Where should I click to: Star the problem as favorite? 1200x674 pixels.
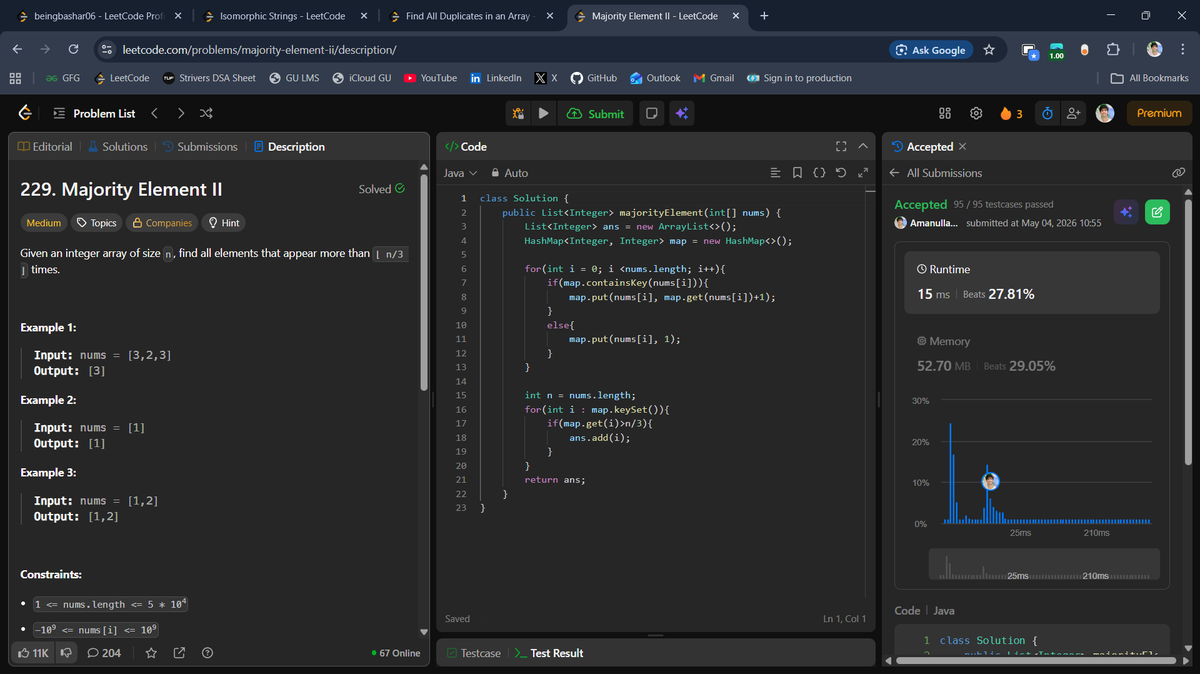(x=152, y=653)
